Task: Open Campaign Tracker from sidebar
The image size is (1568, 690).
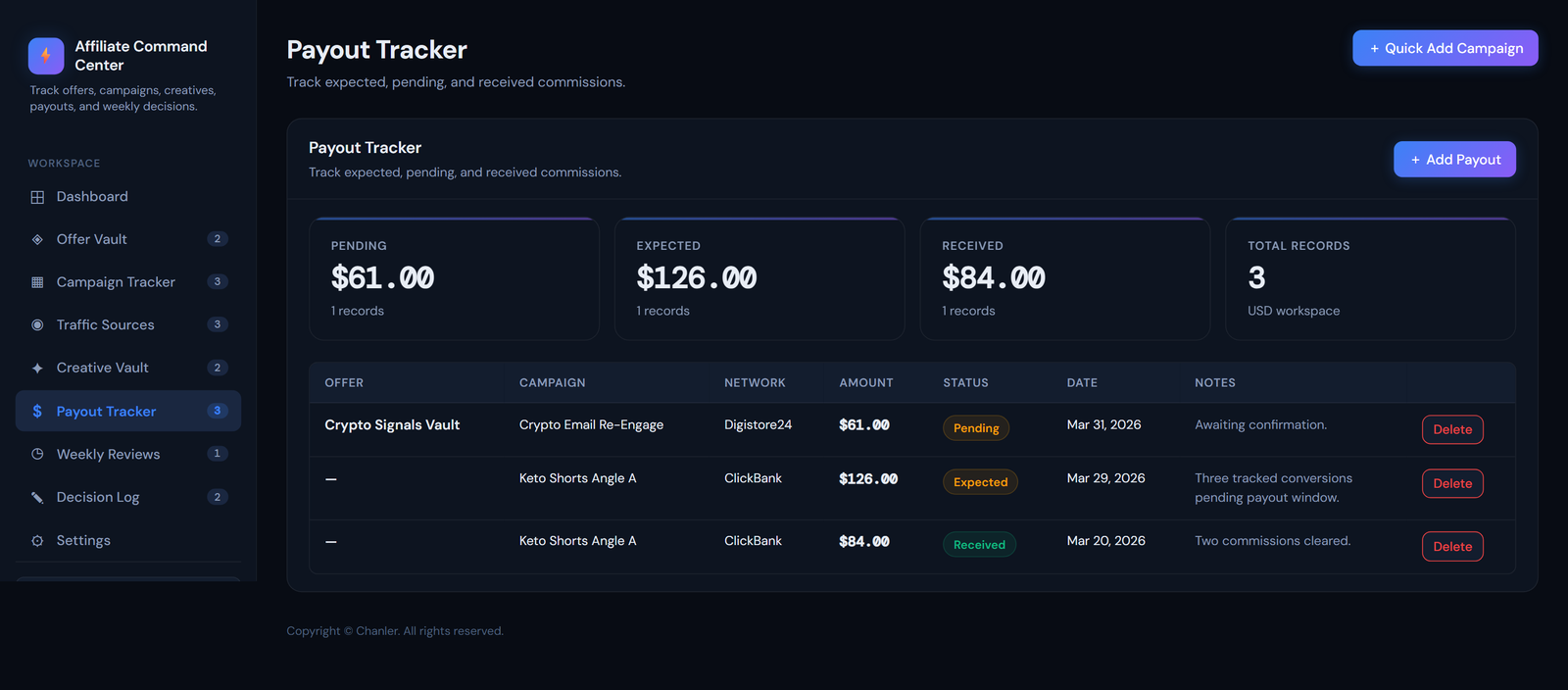Action: [128, 282]
